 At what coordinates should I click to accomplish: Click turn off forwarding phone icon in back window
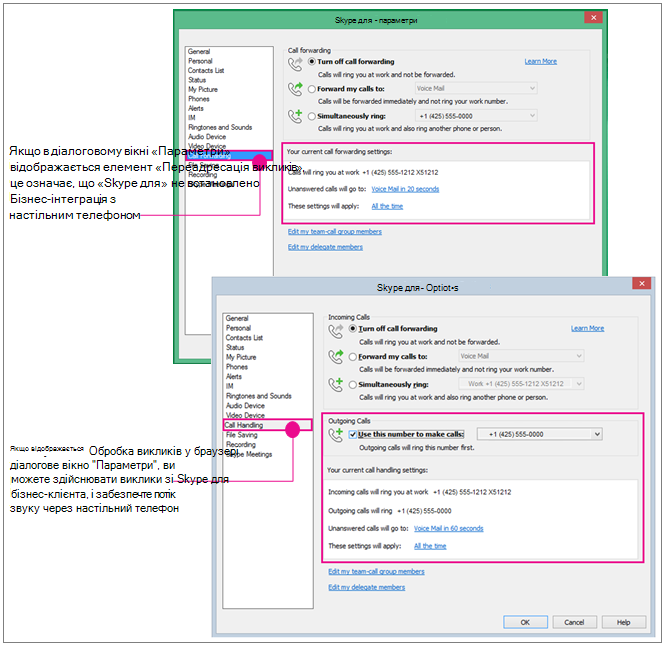click(x=295, y=64)
